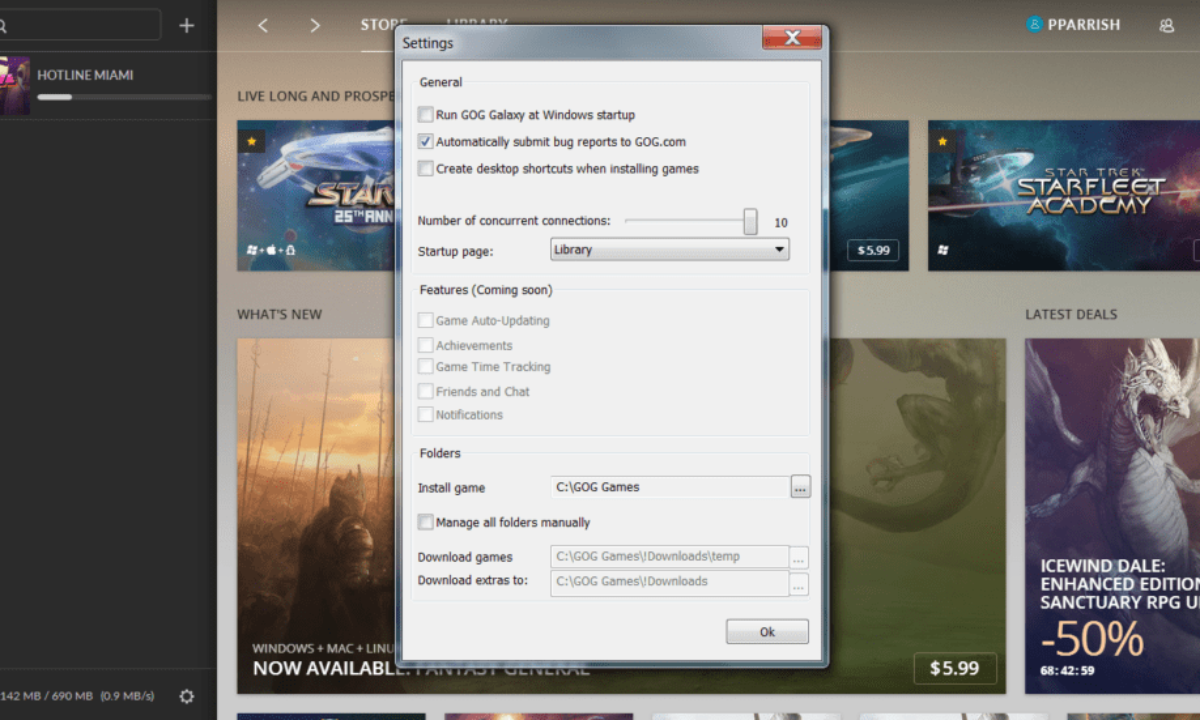Image resolution: width=1200 pixels, height=720 pixels.
Task: Go back with the left arrow icon
Action: click(263, 25)
